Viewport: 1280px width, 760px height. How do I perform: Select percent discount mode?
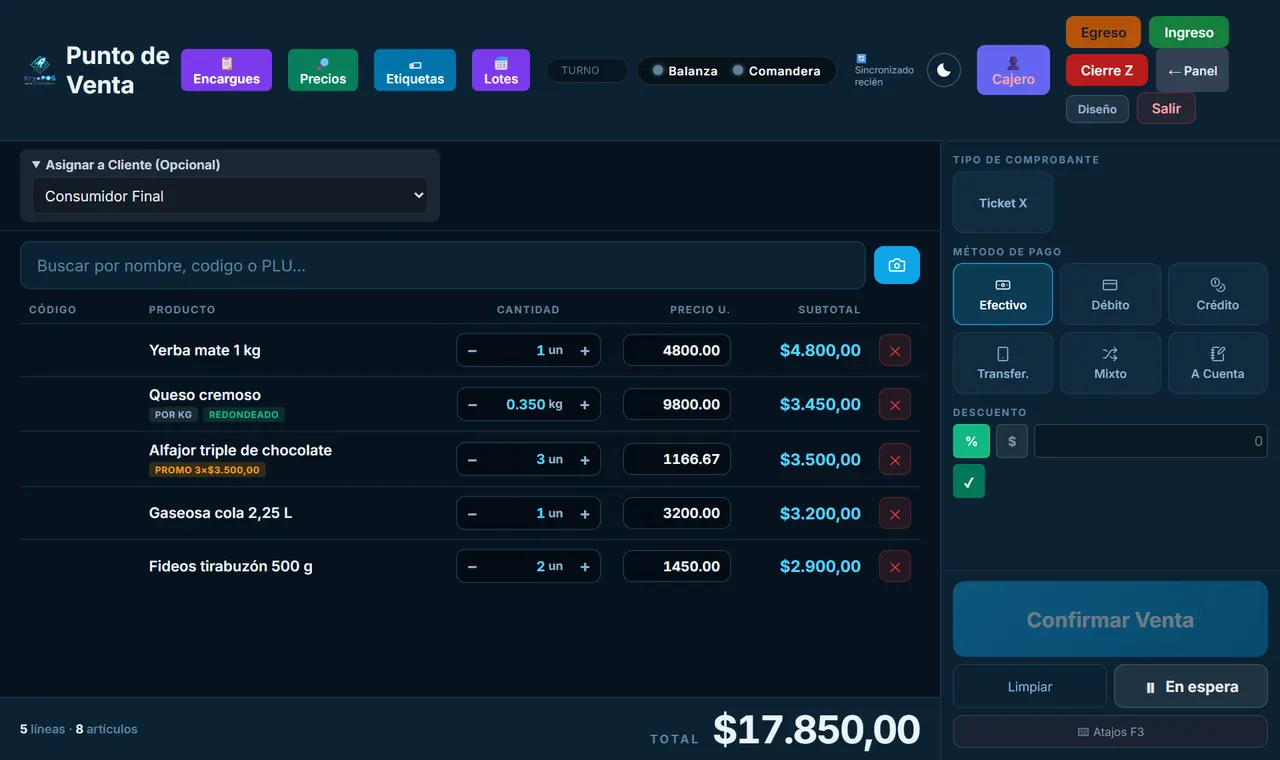click(971, 441)
